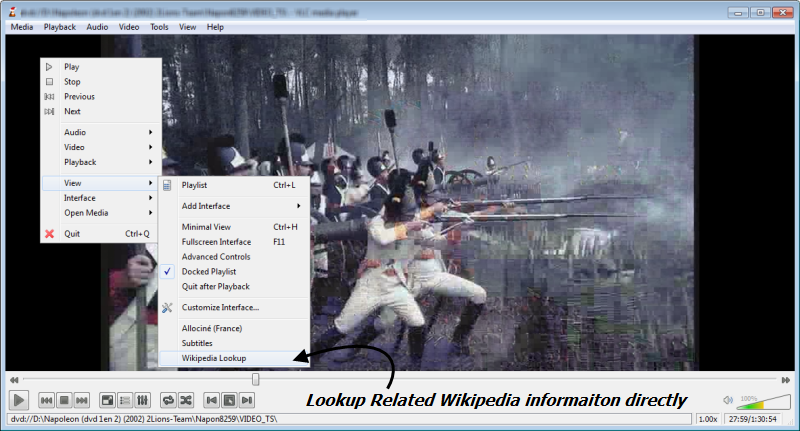Viewport: 800px width, 431px height.
Task: Toggle shuffle random playback button
Action: click(x=186, y=400)
